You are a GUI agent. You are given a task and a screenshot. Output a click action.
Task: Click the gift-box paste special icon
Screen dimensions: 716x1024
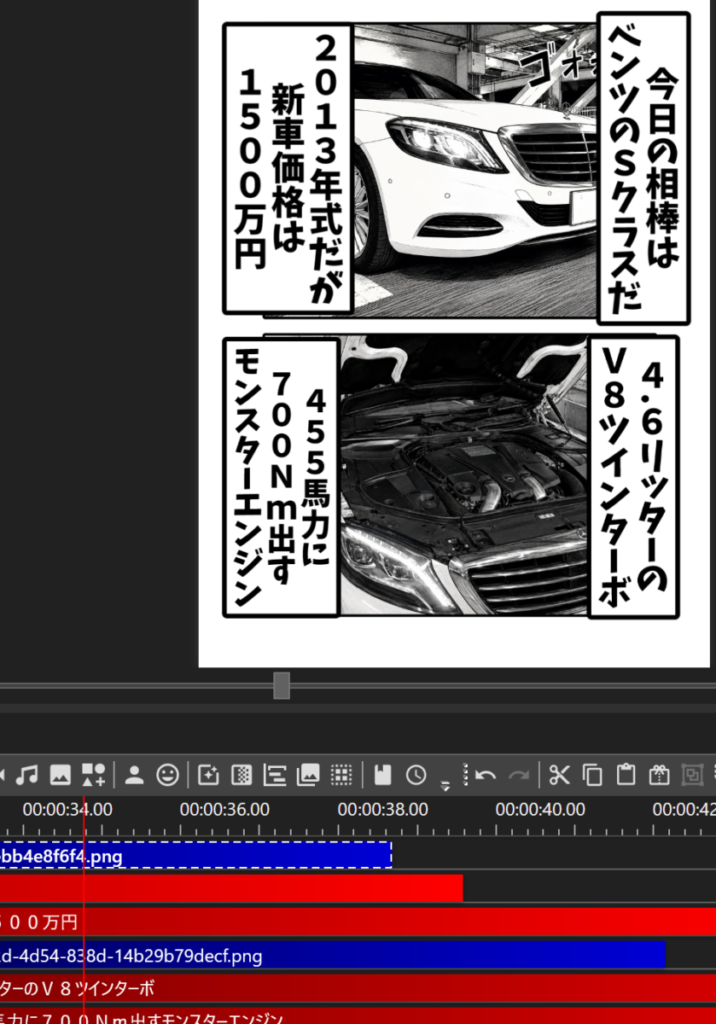[659, 775]
